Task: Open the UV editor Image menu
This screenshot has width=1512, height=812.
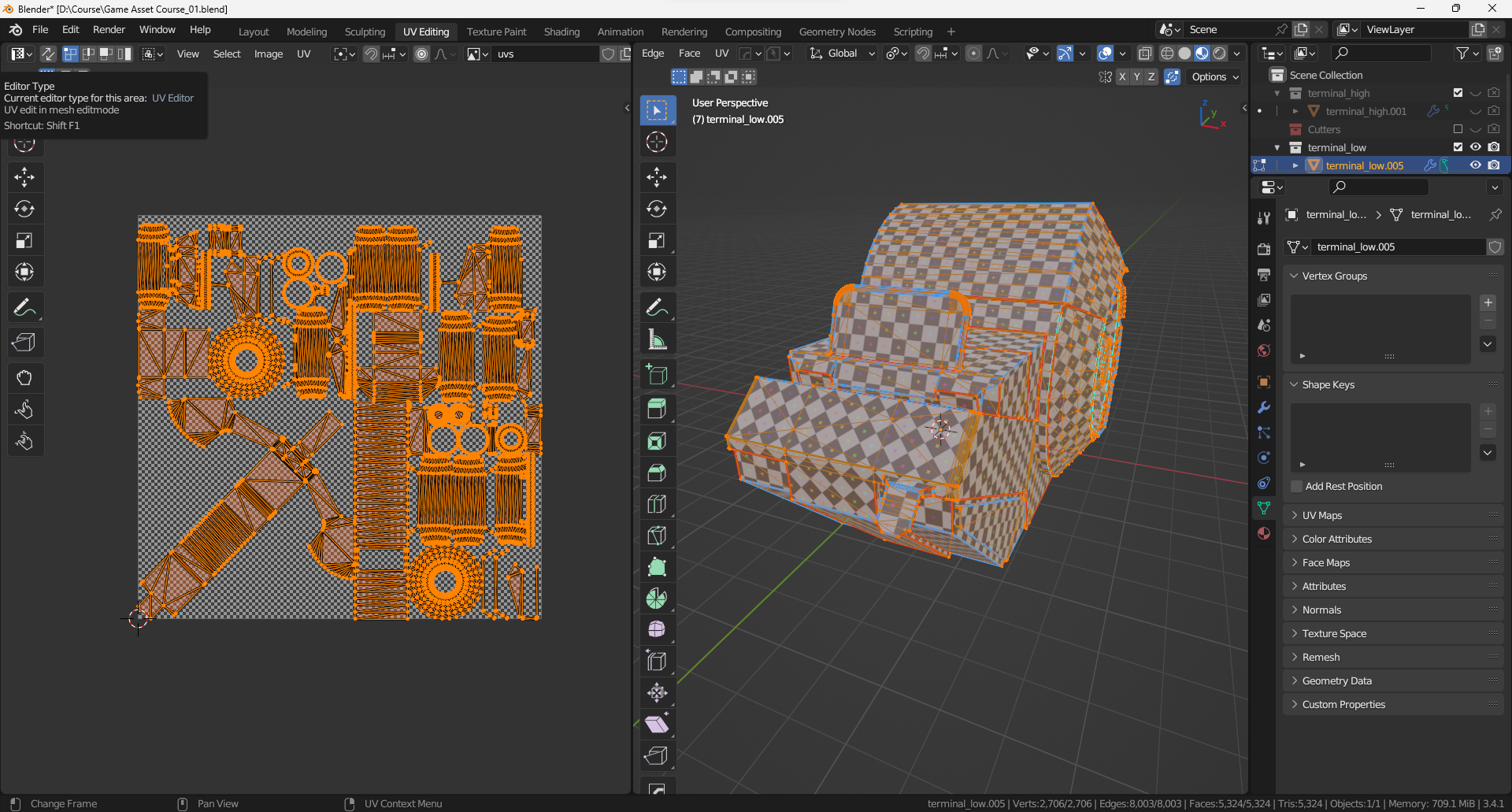Action: click(x=269, y=54)
